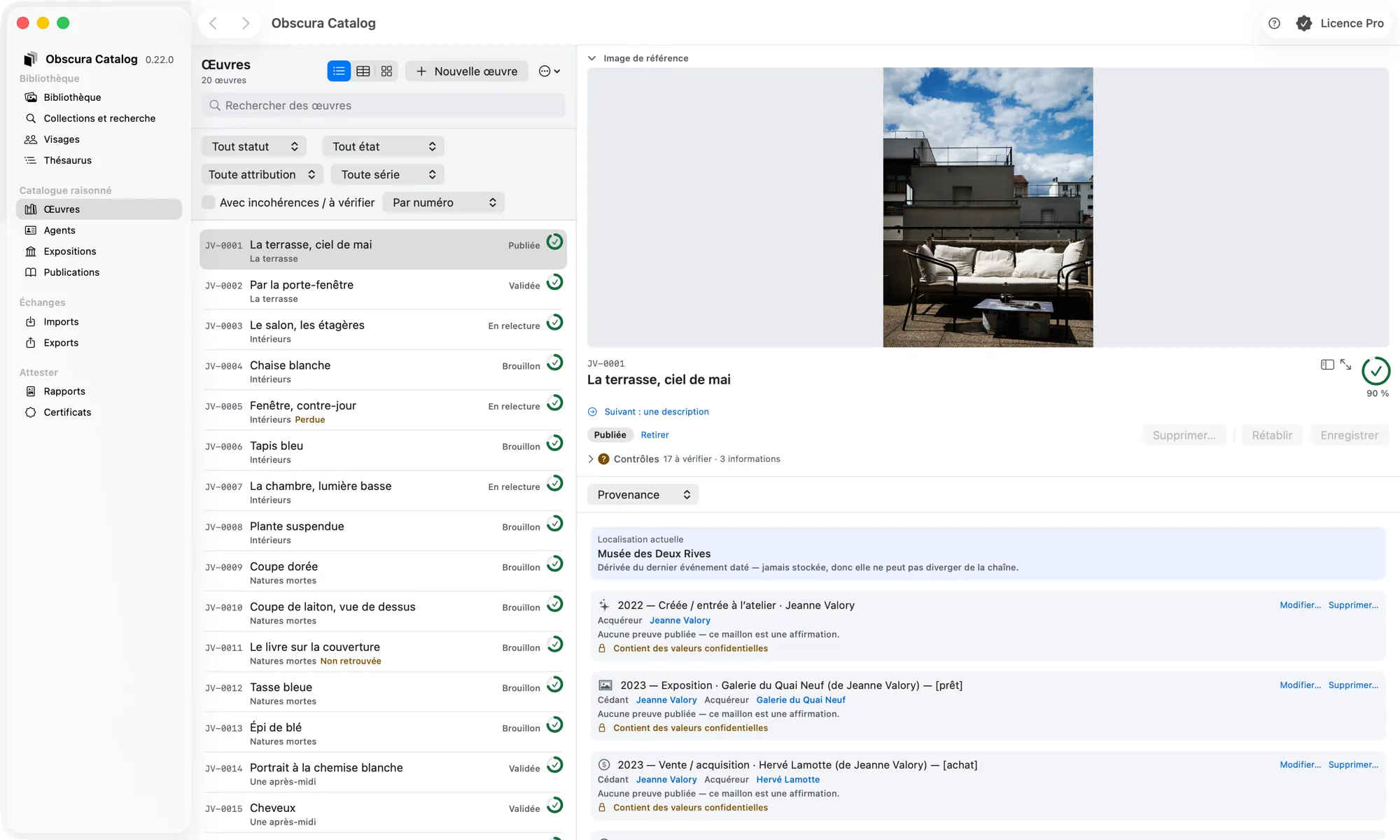Open the help question mark icon

coord(1274,23)
